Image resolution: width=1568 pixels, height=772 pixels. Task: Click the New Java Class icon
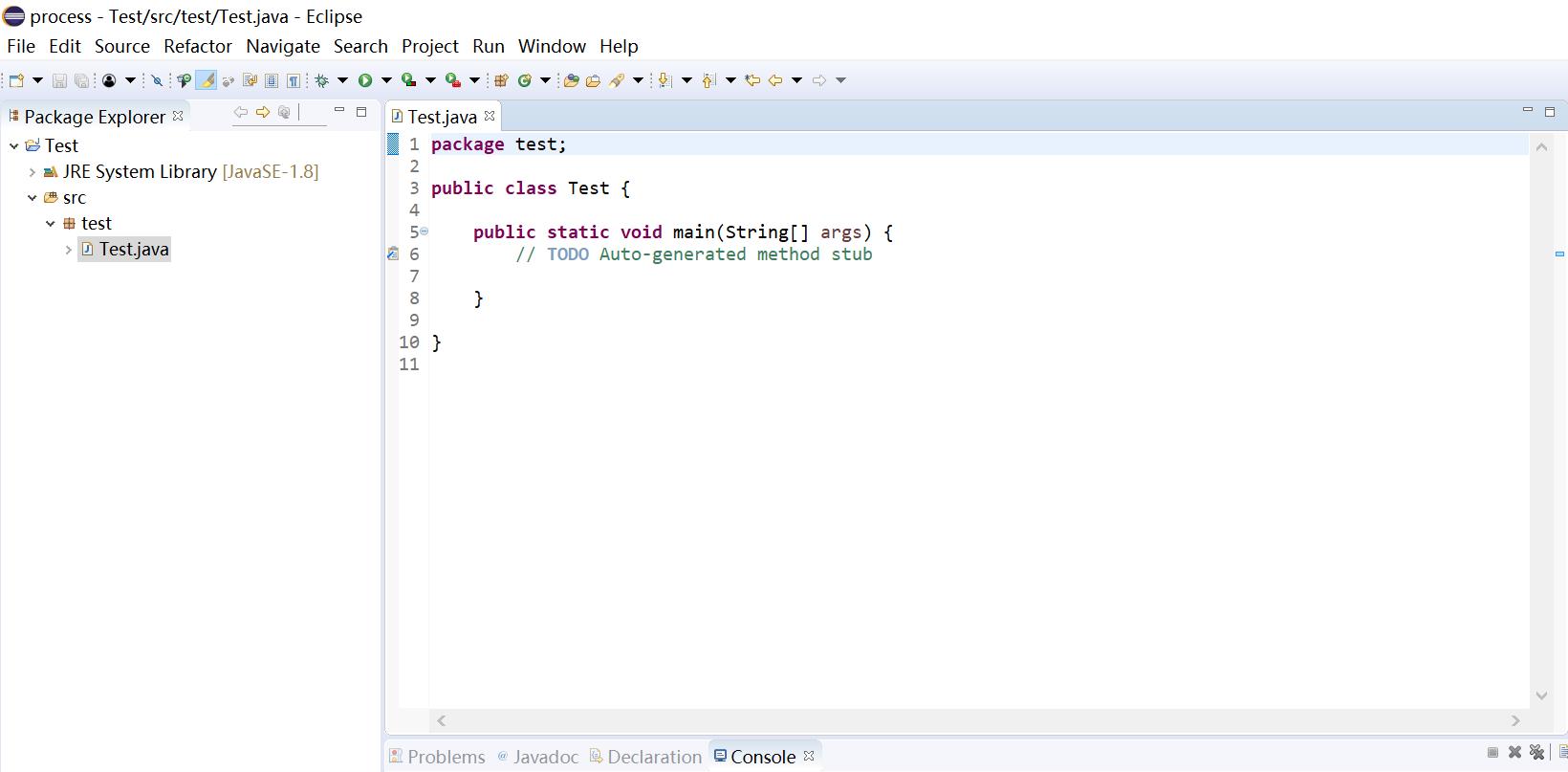[x=524, y=80]
